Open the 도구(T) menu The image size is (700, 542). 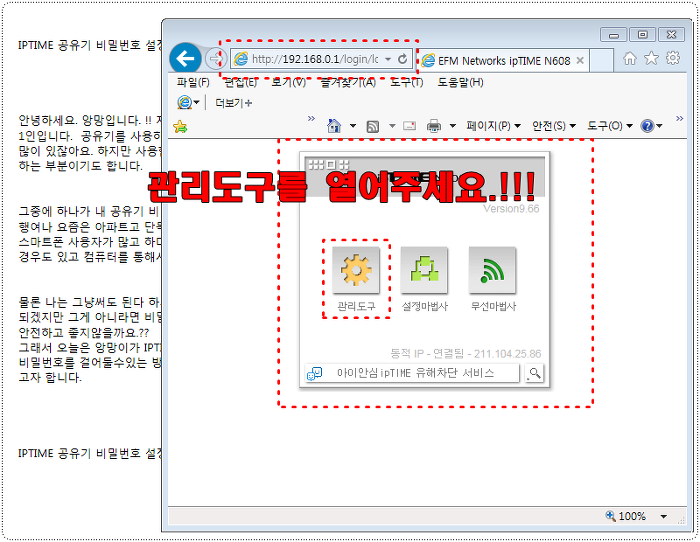click(x=406, y=82)
